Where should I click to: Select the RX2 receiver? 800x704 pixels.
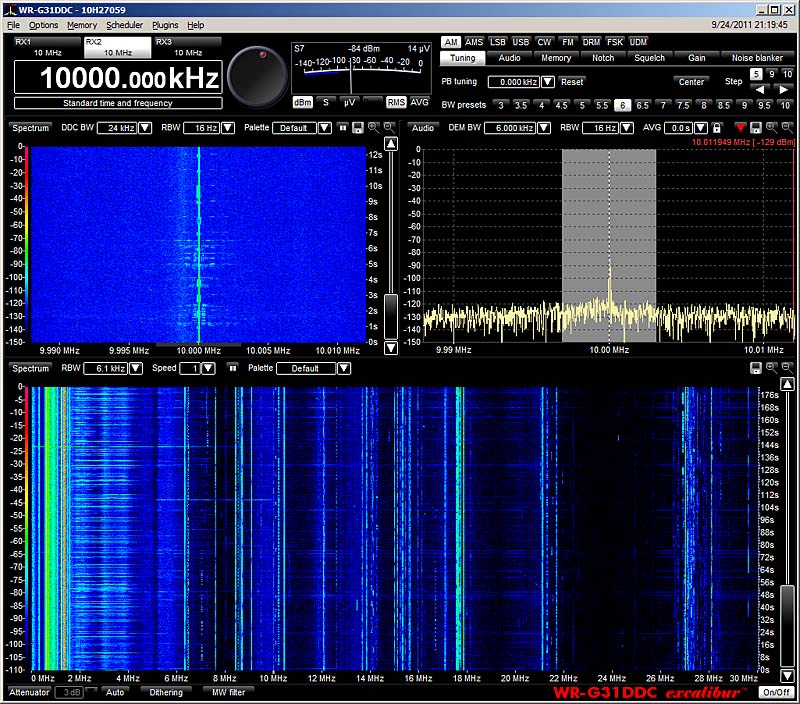point(118,47)
